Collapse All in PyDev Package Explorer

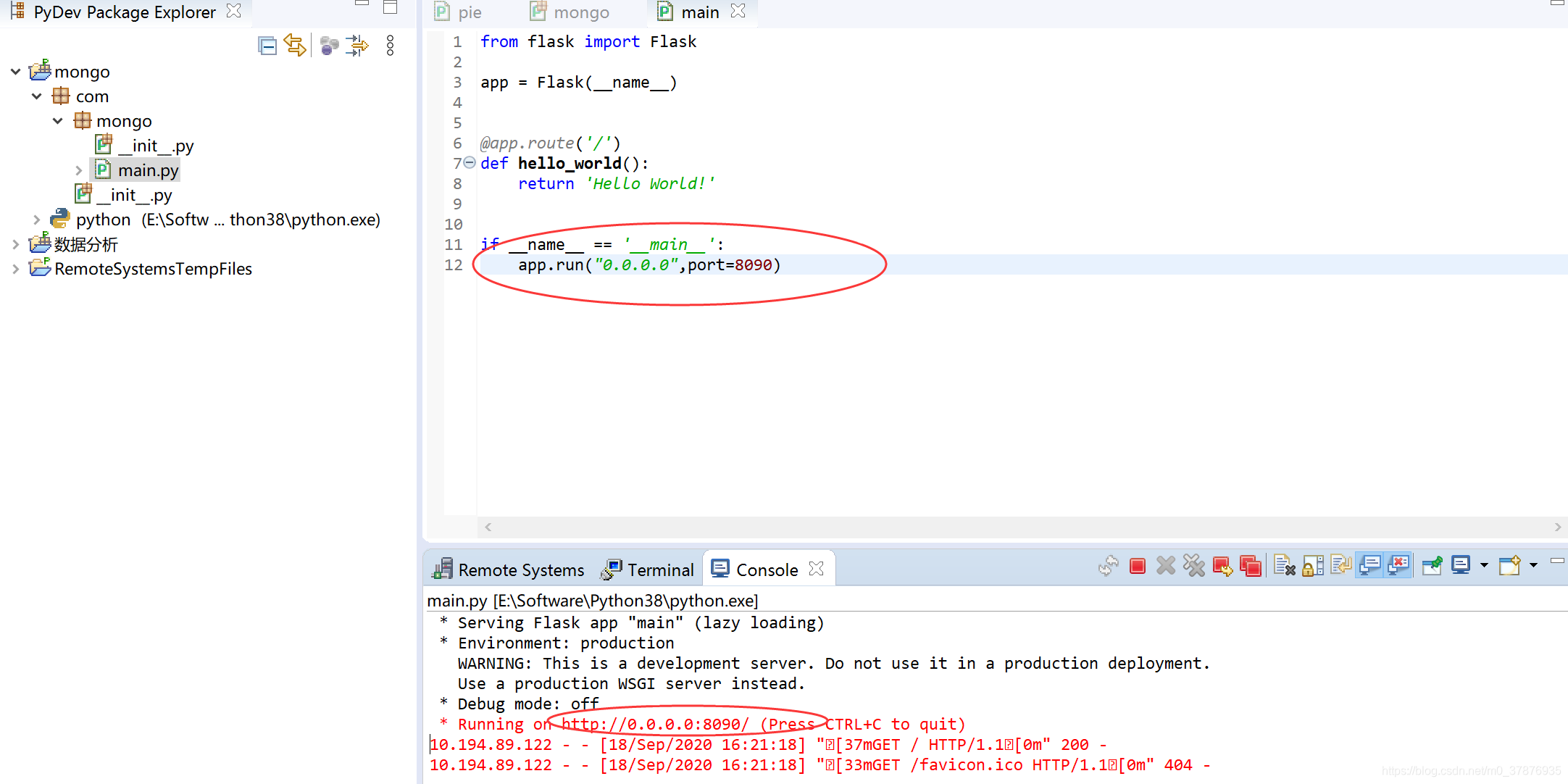[x=267, y=45]
